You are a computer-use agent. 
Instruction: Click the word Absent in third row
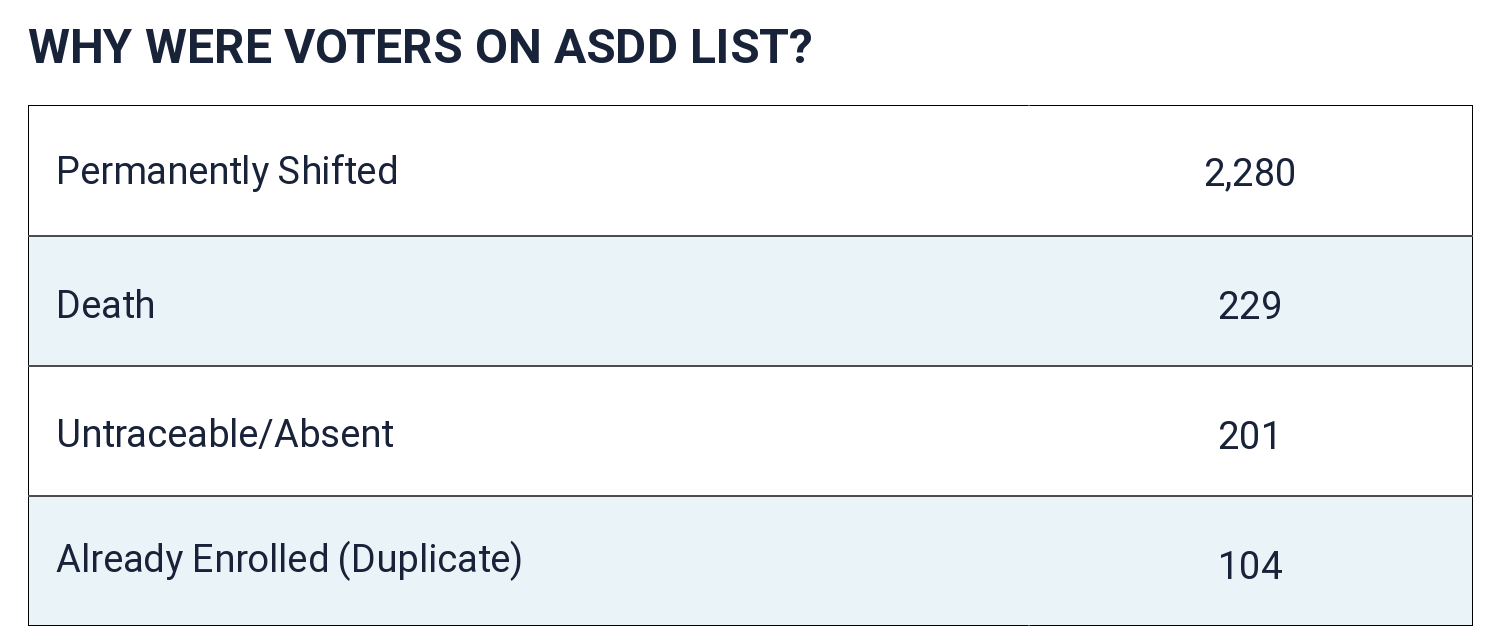click(x=334, y=433)
